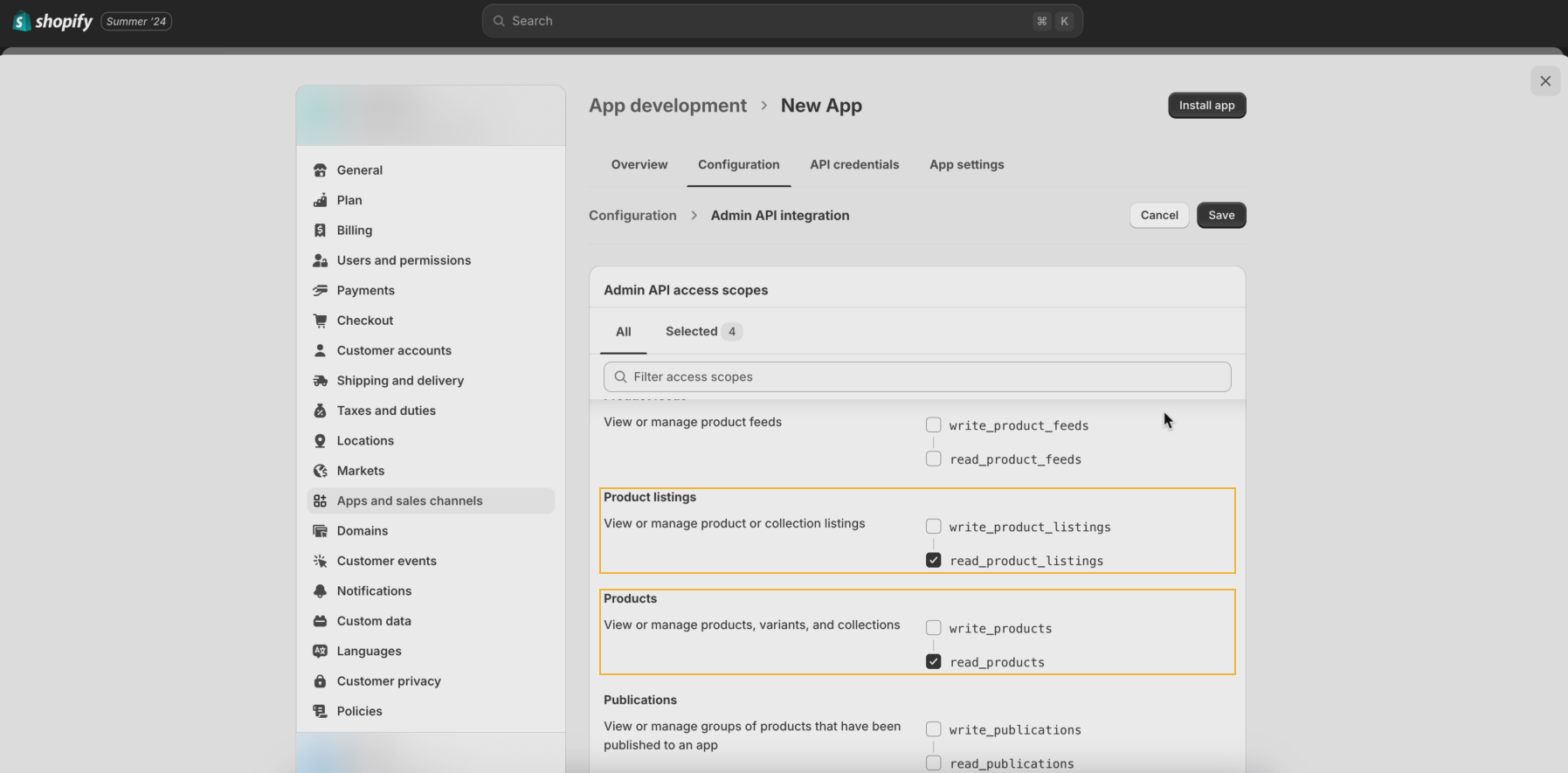Image resolution: width=1568 pixels, height=773 pixels.
Task: Click the Checkout cart icon
Action: [320, 321]
